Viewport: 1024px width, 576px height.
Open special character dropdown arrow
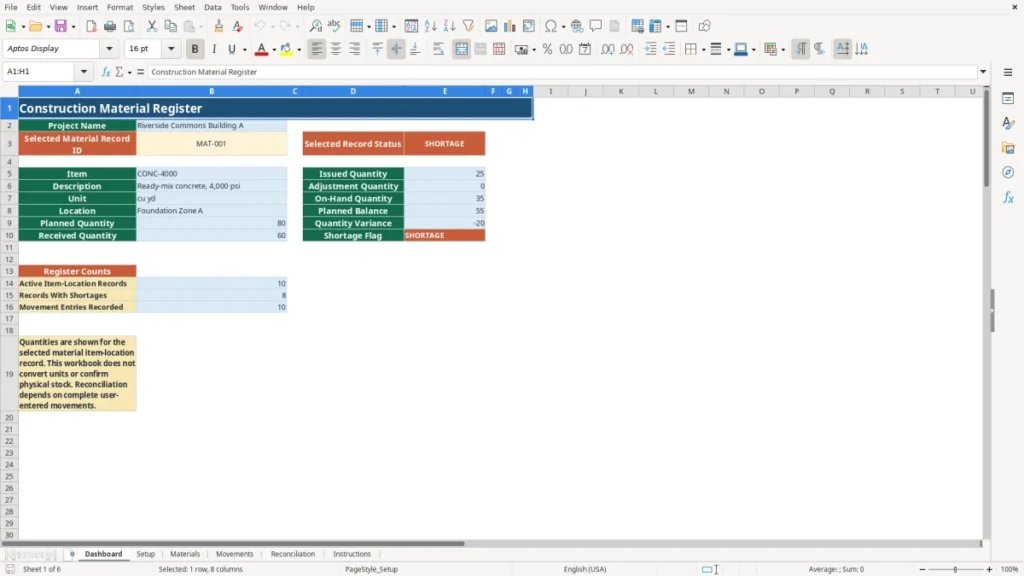[563, 26]
